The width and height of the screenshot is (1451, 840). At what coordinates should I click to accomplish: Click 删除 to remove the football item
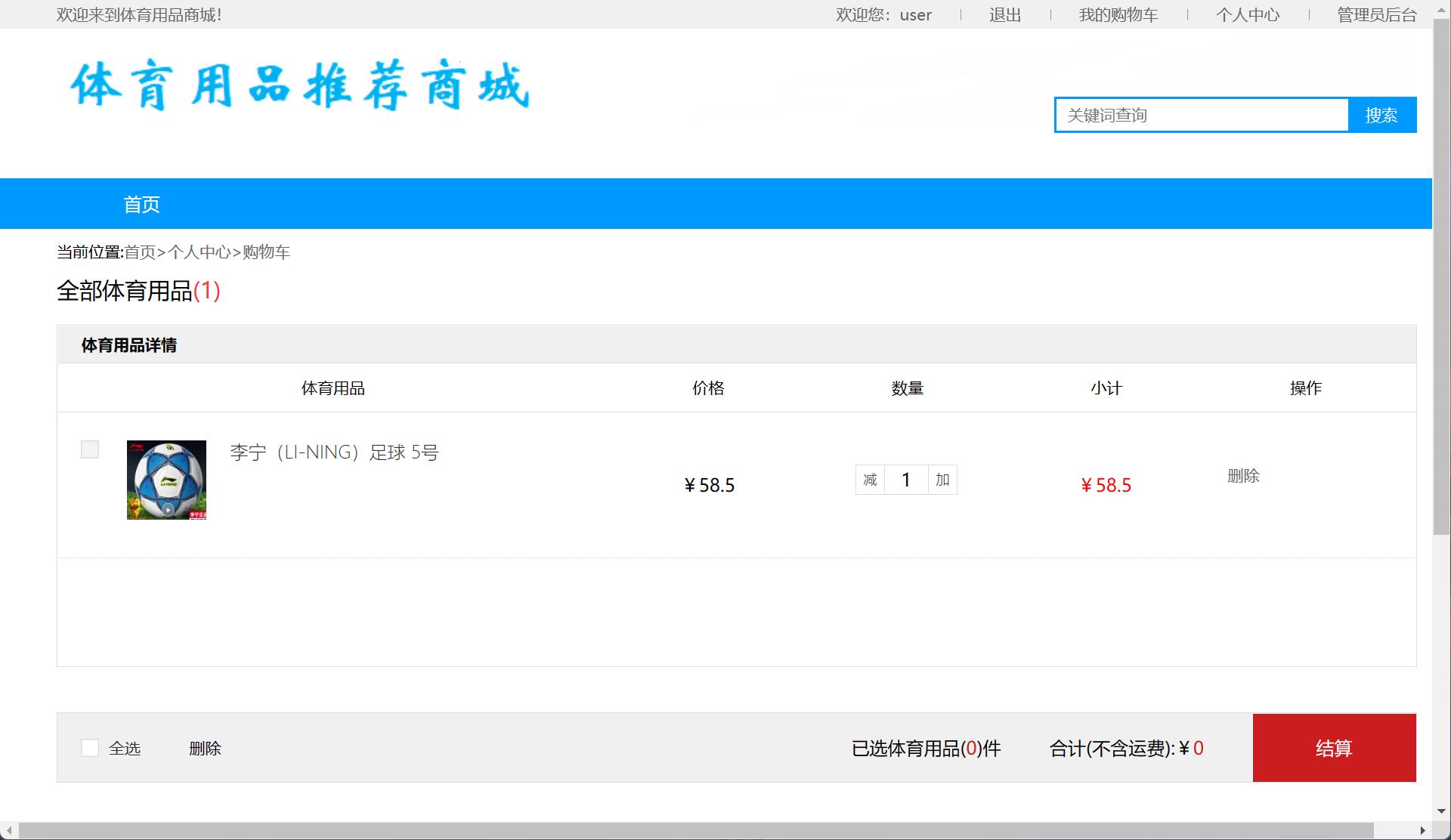1245,476
